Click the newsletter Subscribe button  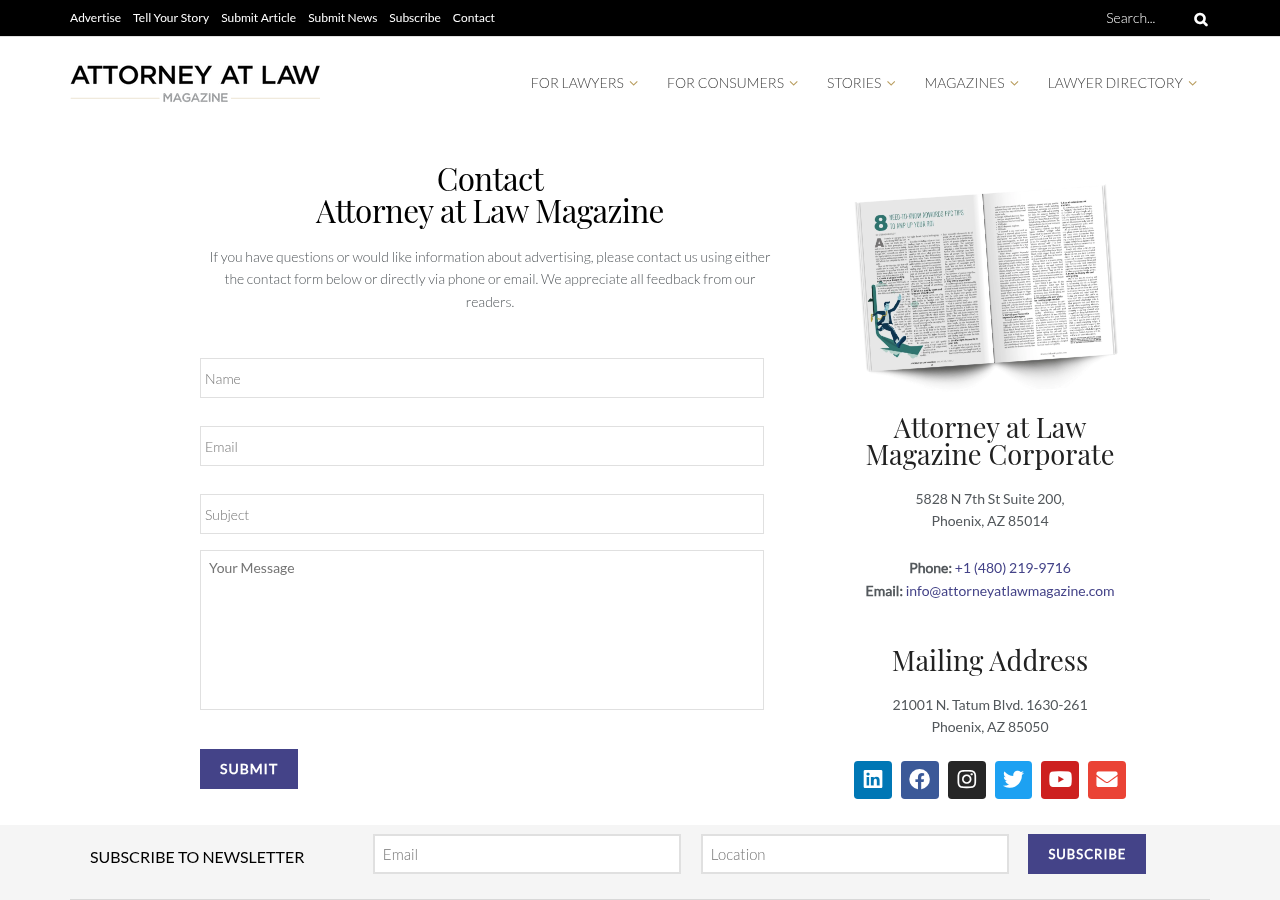pos(1087,854)
